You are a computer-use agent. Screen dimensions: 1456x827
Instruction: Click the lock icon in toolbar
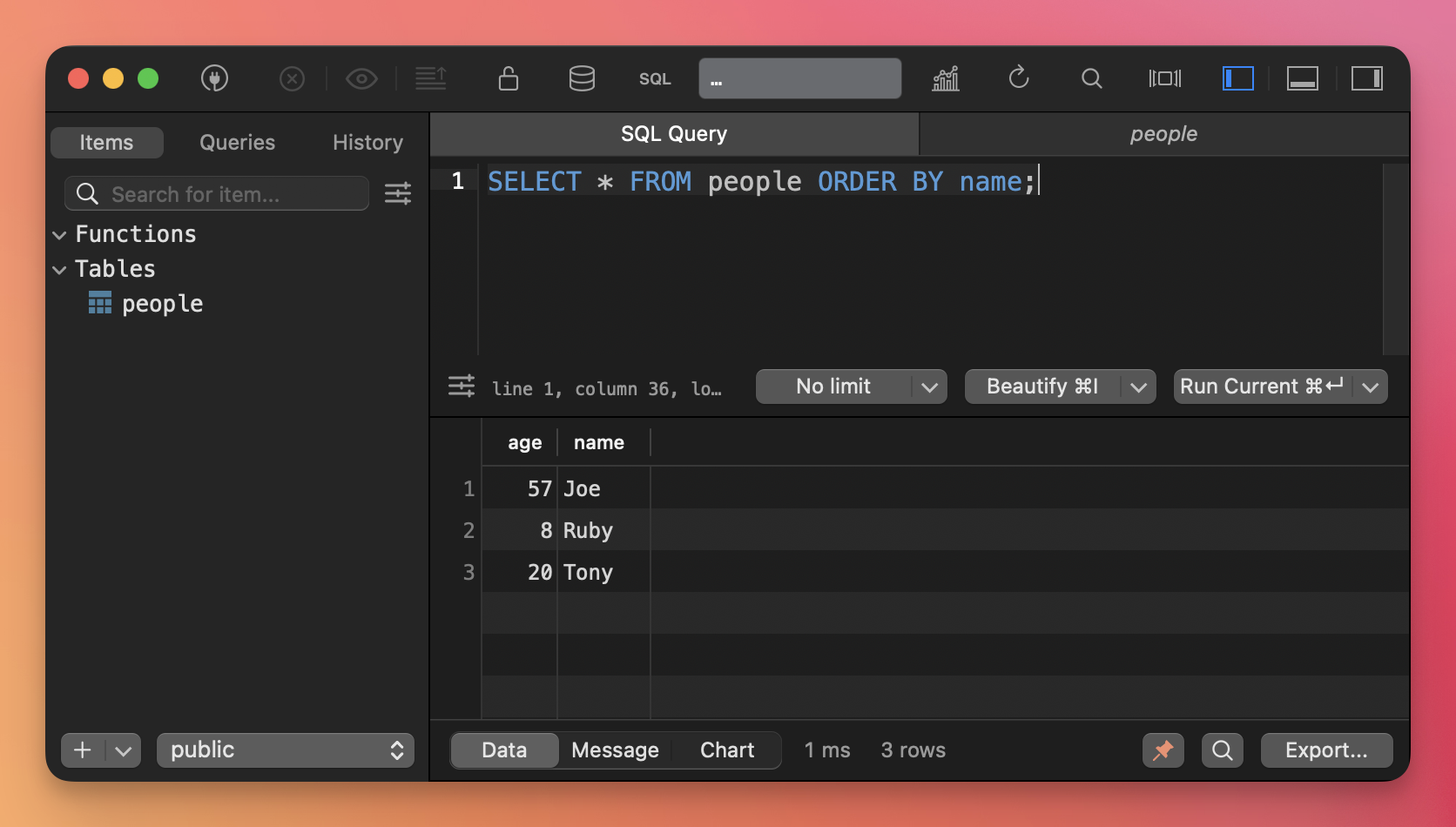(508, 78)
